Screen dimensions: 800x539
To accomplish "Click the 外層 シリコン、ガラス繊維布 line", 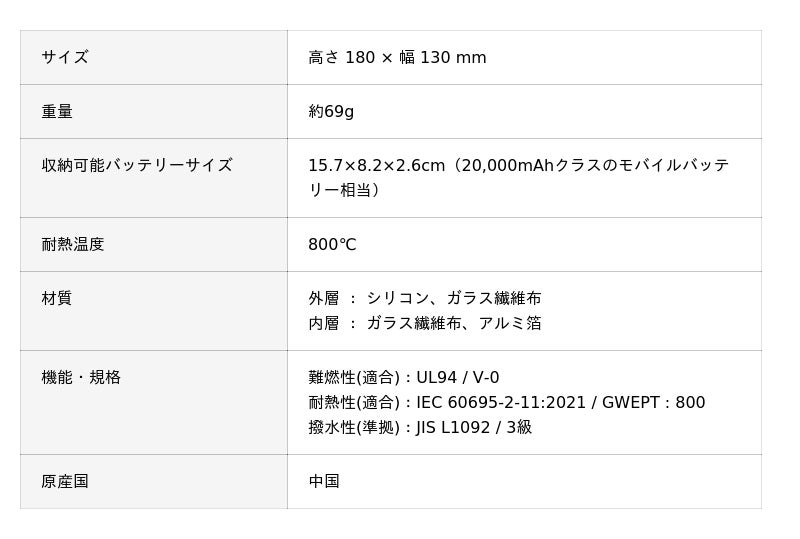I will (x=425, y=298).
